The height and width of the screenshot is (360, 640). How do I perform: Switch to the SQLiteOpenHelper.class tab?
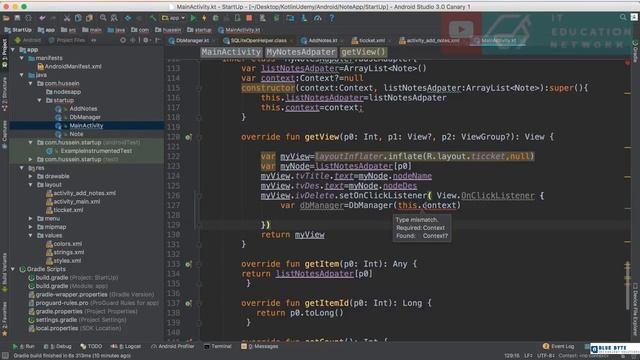(255, 40)
